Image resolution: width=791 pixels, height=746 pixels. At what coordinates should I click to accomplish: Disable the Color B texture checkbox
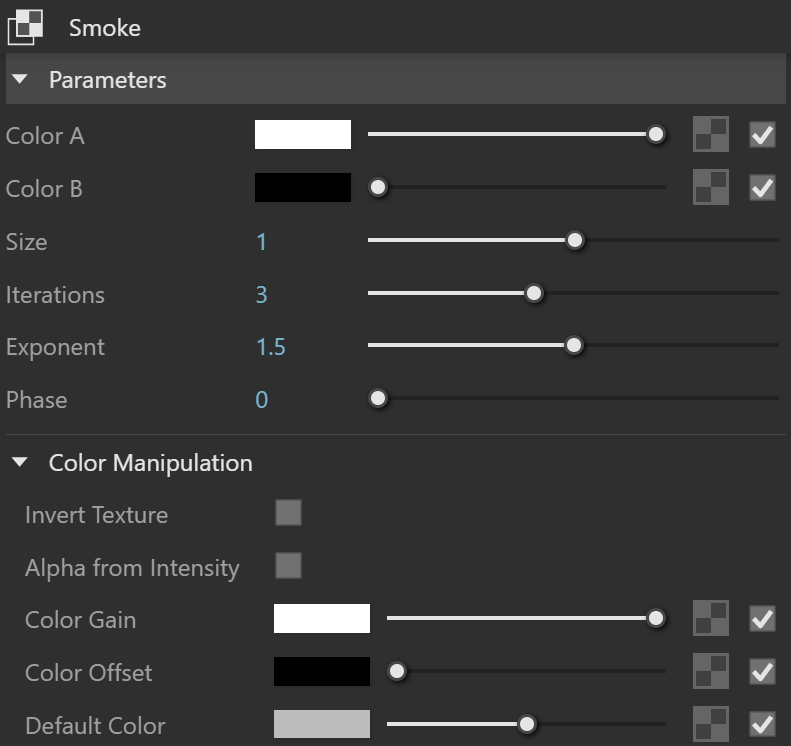762,188
